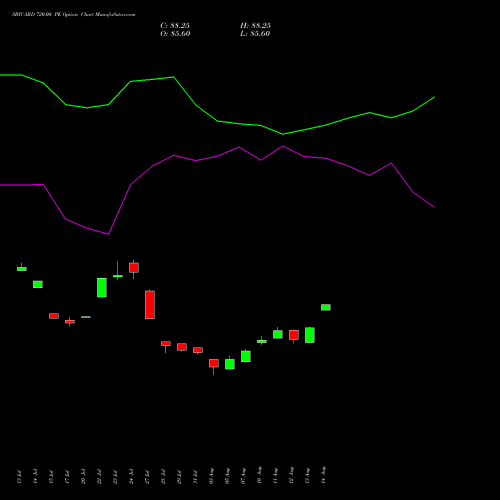Viewport: 500px width, 500px height.
Task: Click the high value H: 88.25
Action: (255, 26)
